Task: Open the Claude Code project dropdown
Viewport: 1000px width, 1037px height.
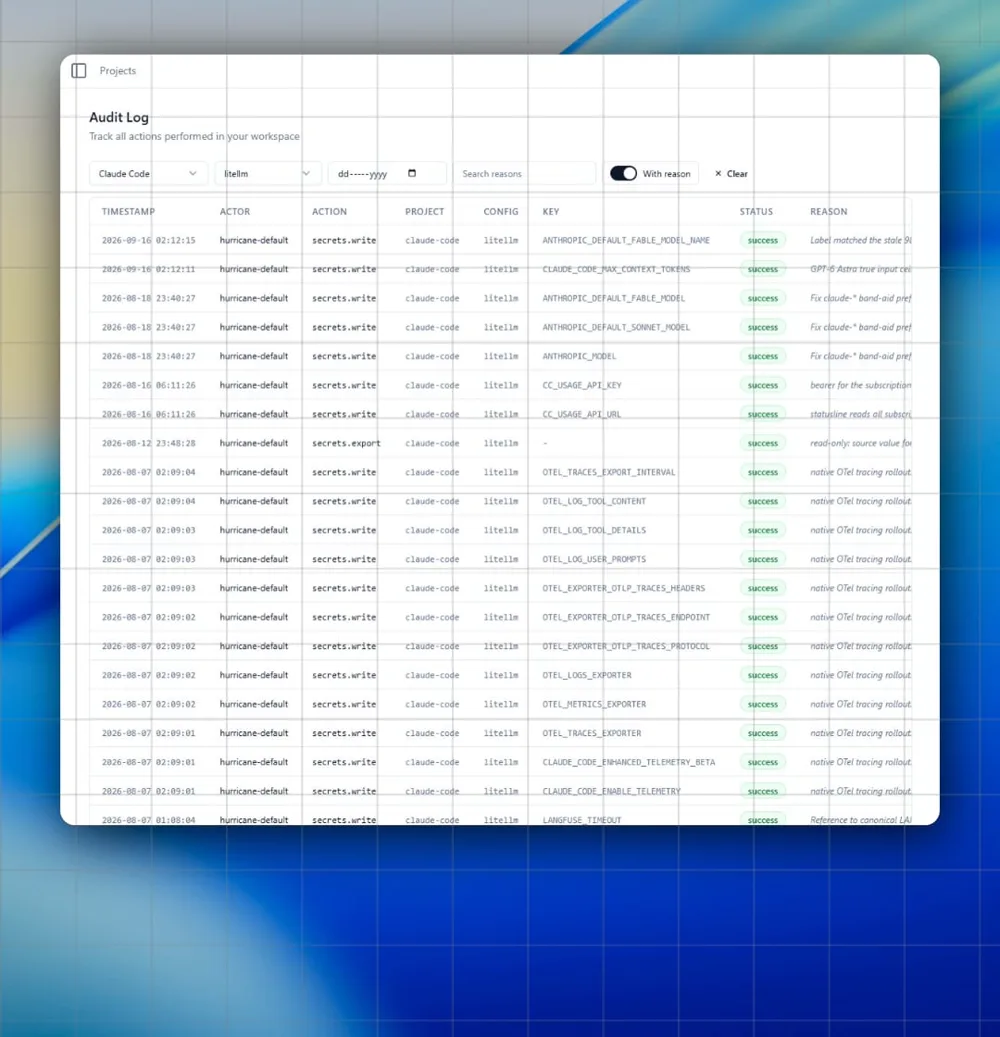Action: click(148, 173)
